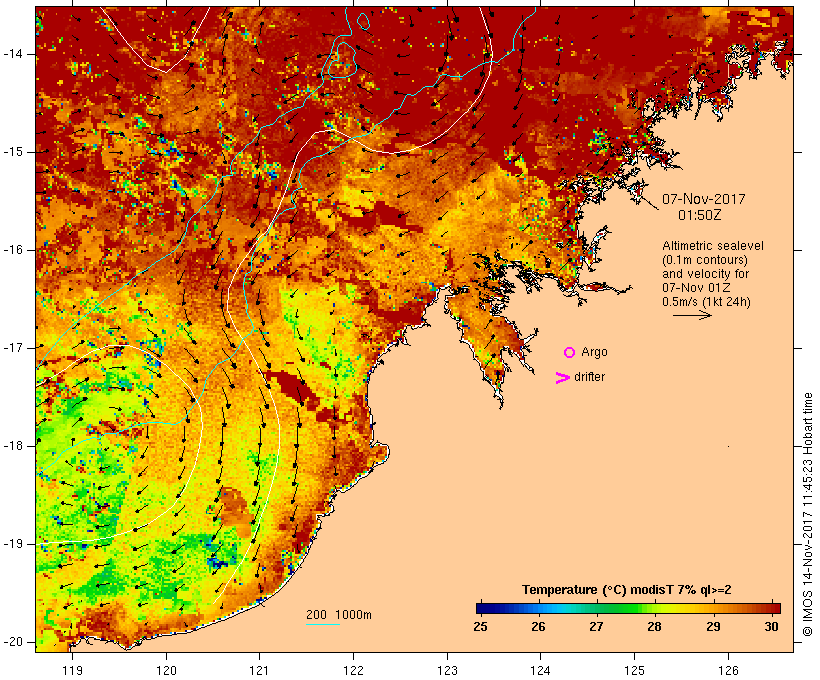820x680 pixels.
Task: Click '0.5m/s (1kt 24h)' text
Action: click(x=706, y=302)
